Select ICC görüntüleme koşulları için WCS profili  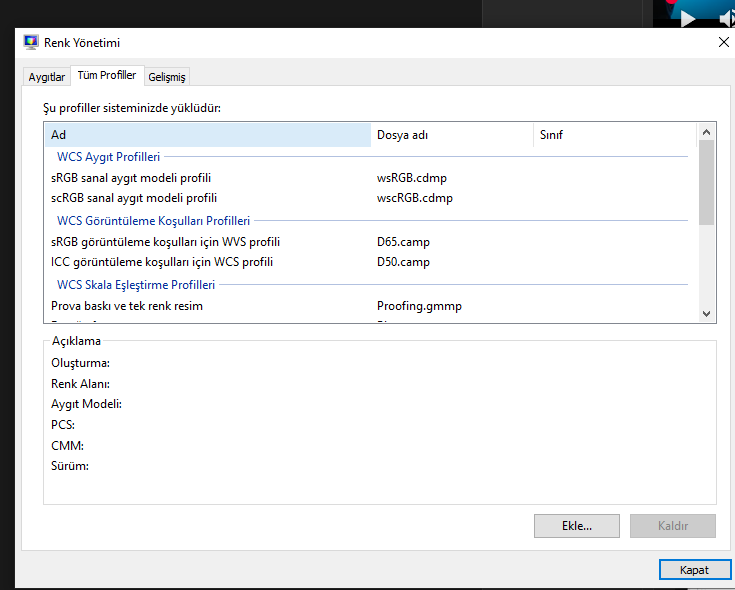[x=162, y=262]
